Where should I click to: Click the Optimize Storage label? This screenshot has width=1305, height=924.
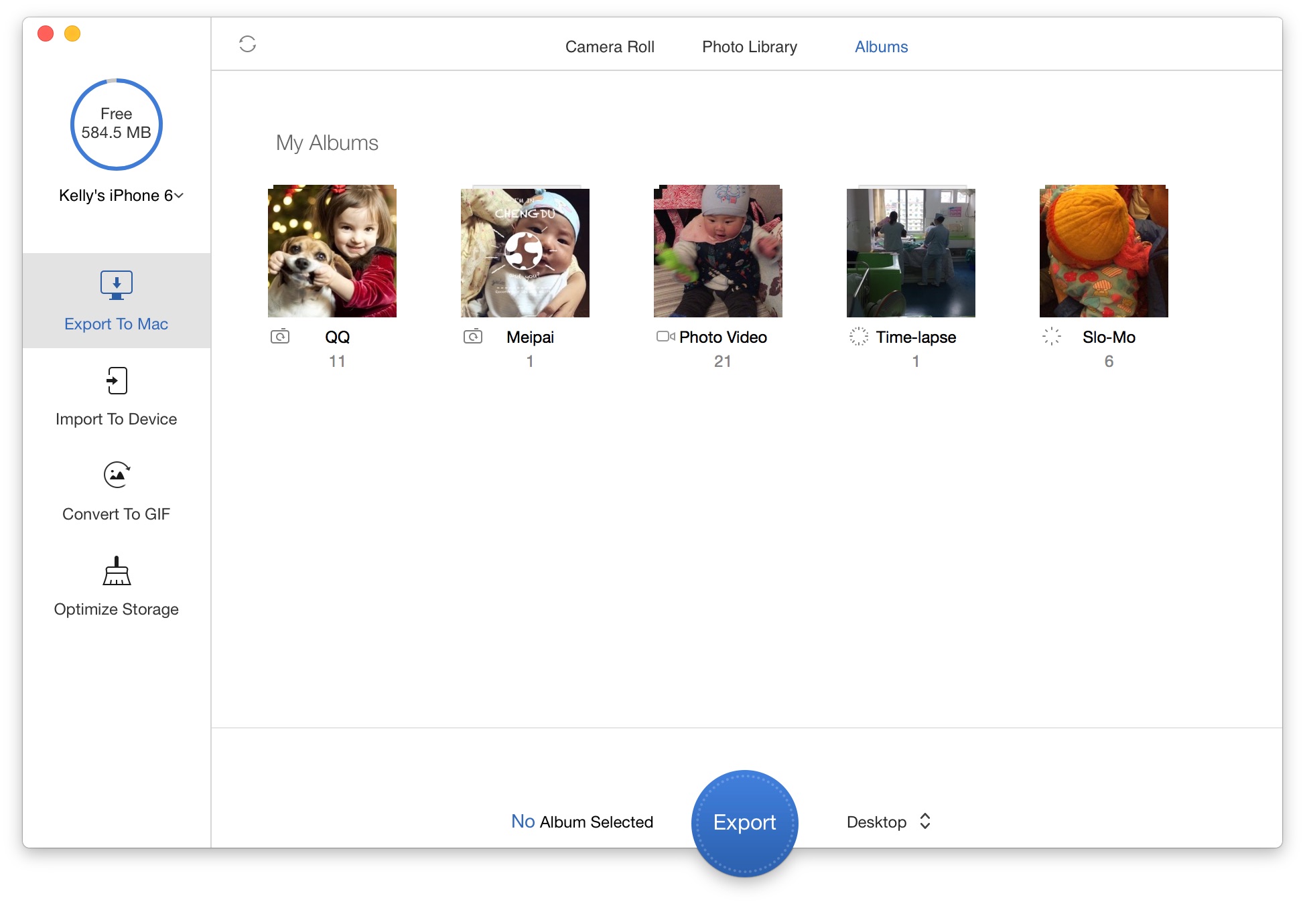117,609
